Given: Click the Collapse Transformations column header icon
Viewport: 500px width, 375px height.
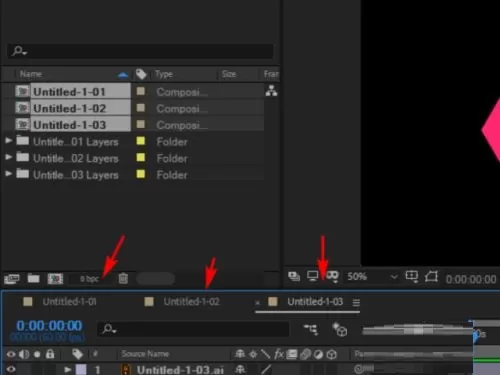Looking at the screenshot, I should pyautogui.click(x=253, y=354).
